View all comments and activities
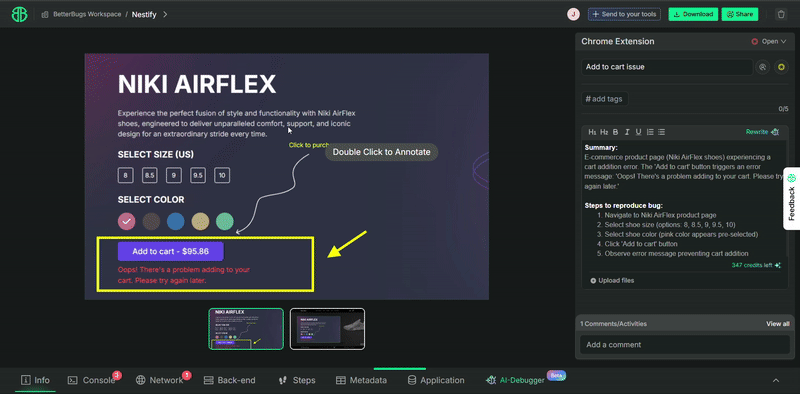 777,324
